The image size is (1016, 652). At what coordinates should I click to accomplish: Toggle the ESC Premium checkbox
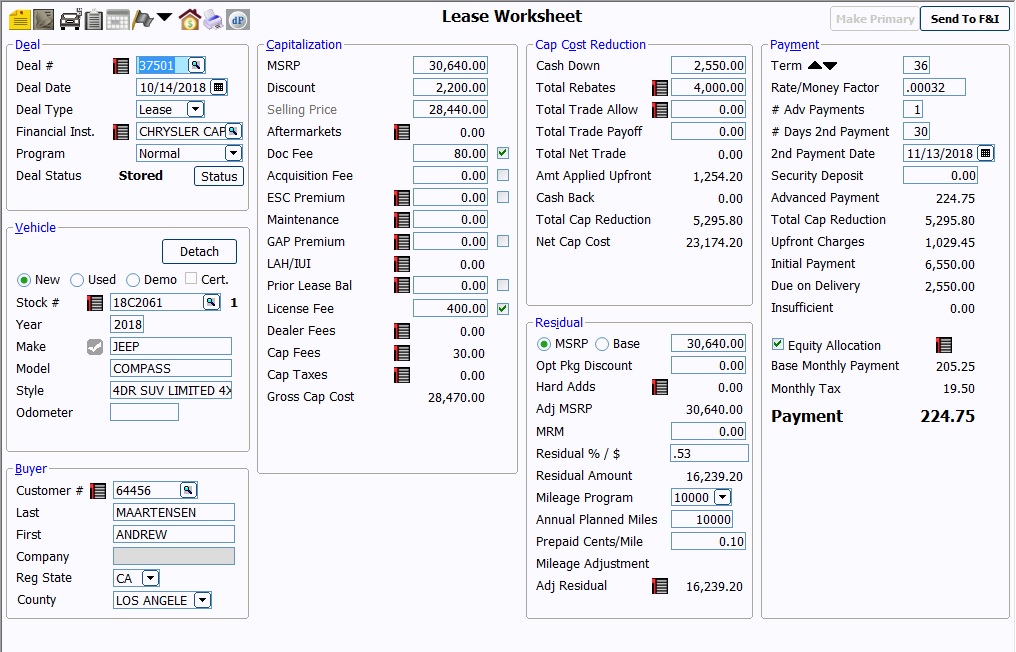[503, 197]
